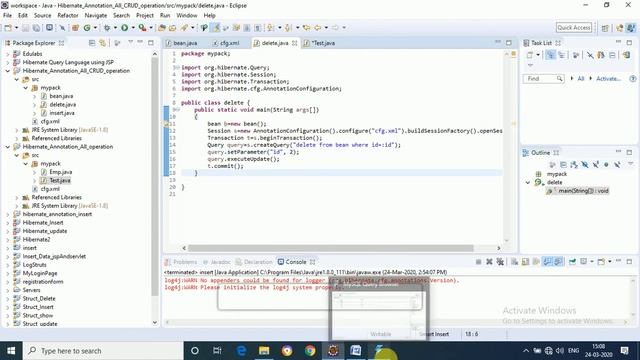The width and height of the screenshot is (640, 360).
Task: Click Remove Launch X icon in Console
Action: point(489,262)
